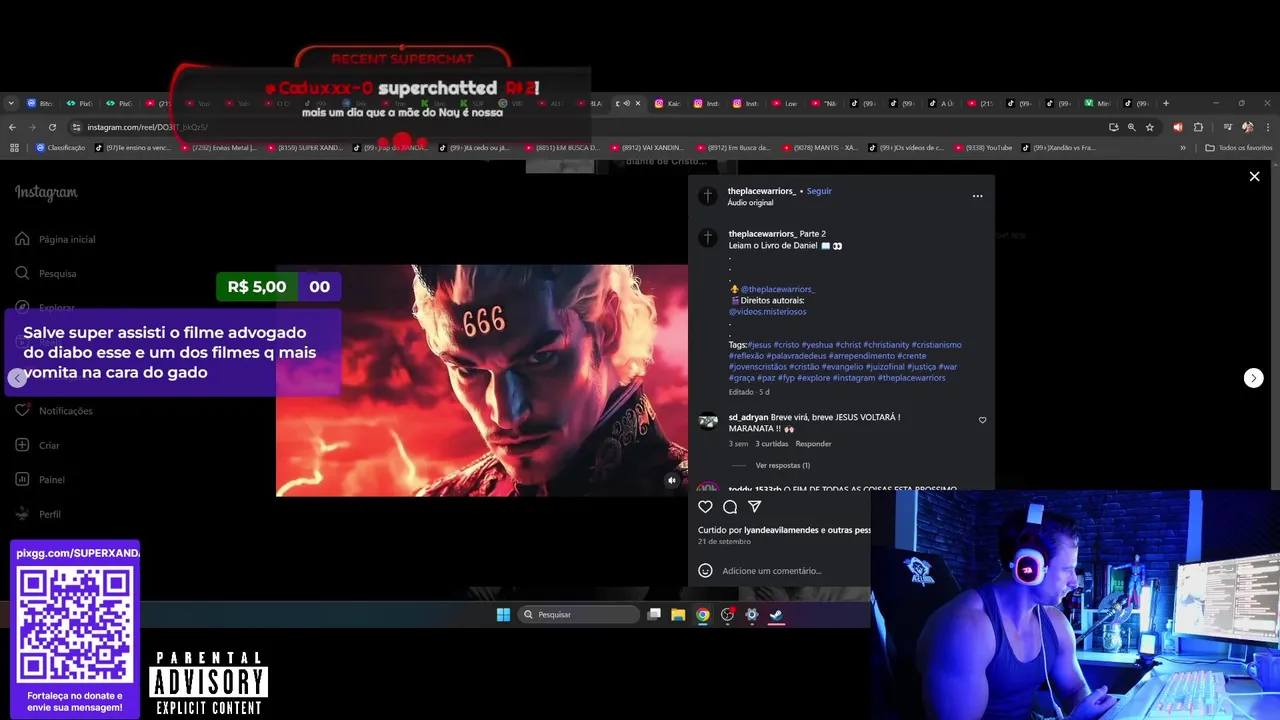The image size is (1280, 720).
Task: Open the red speaker extension icon
Action: 1178,127
